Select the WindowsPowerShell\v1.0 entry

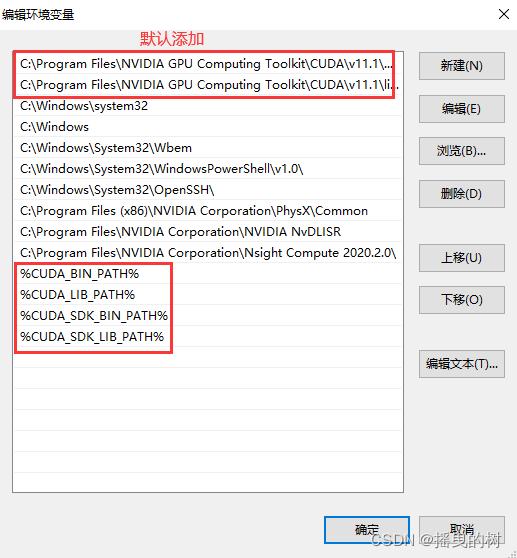click(x=208, y=169)
